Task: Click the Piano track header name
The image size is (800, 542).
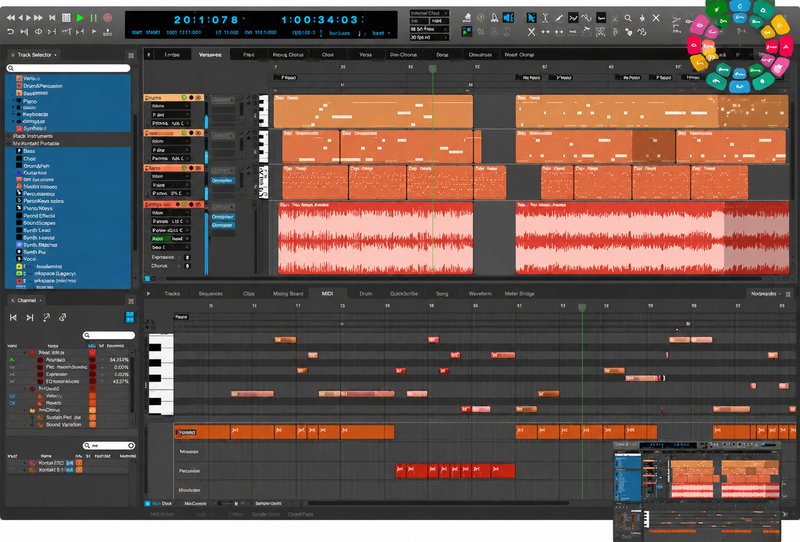Action: click(x=153, y=168)
